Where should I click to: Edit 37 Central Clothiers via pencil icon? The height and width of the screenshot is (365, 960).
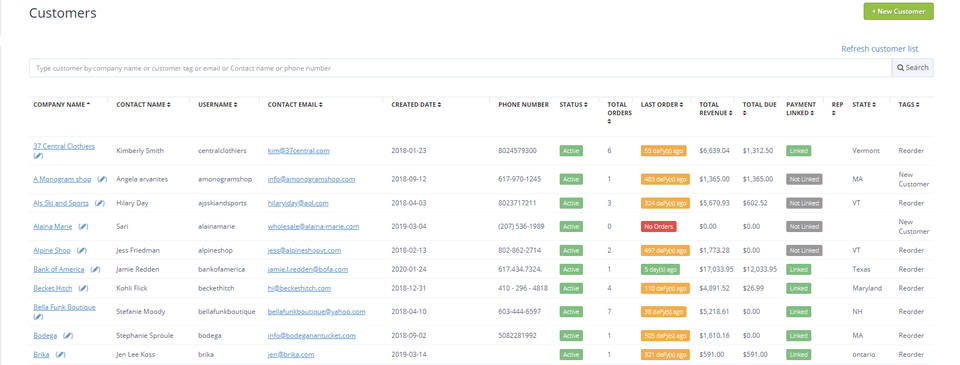click(x=38, y=156)
